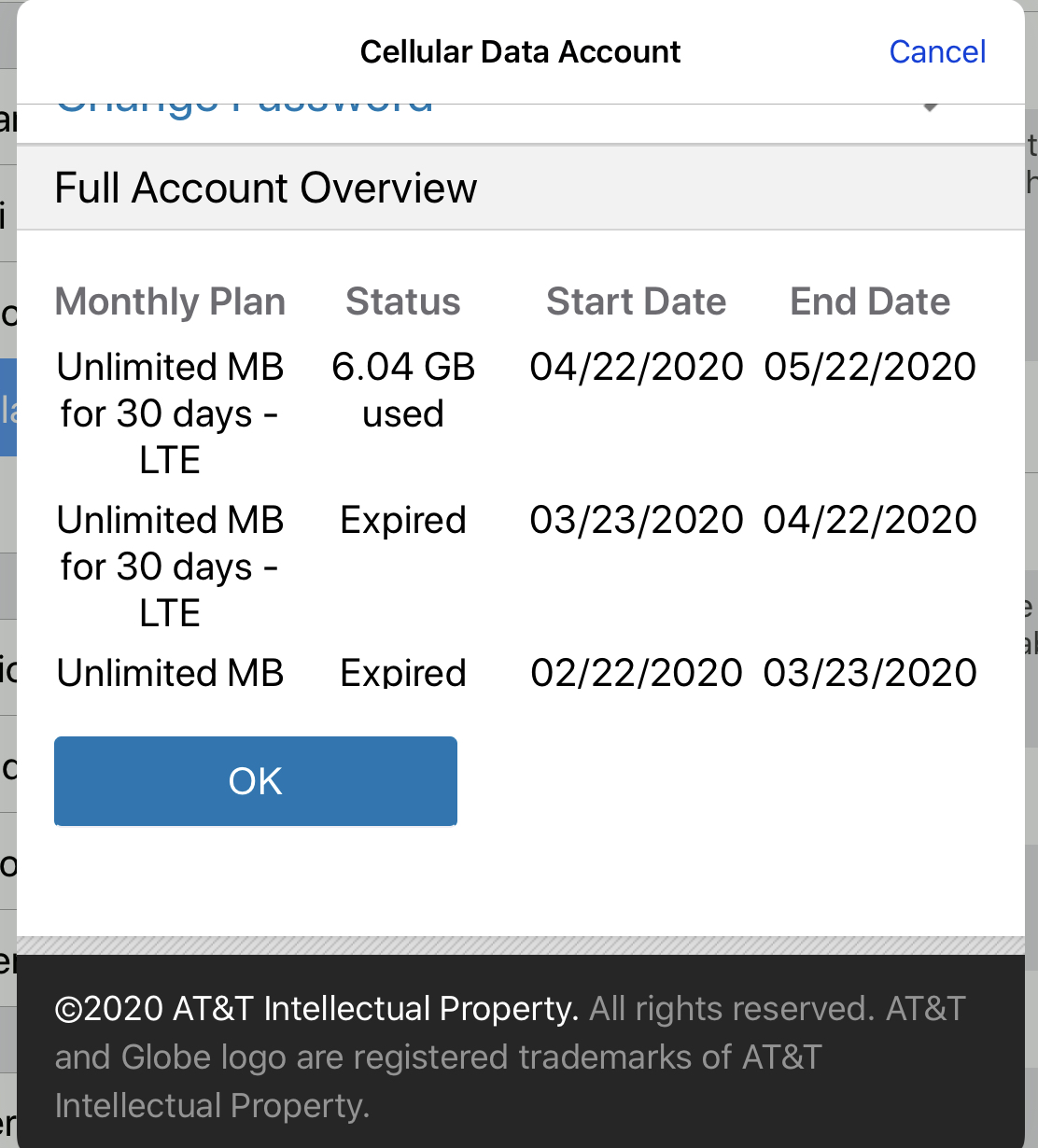Click the second Unlimited MB plan entry
1038x1148 pixels.
[x=170, y=566]
